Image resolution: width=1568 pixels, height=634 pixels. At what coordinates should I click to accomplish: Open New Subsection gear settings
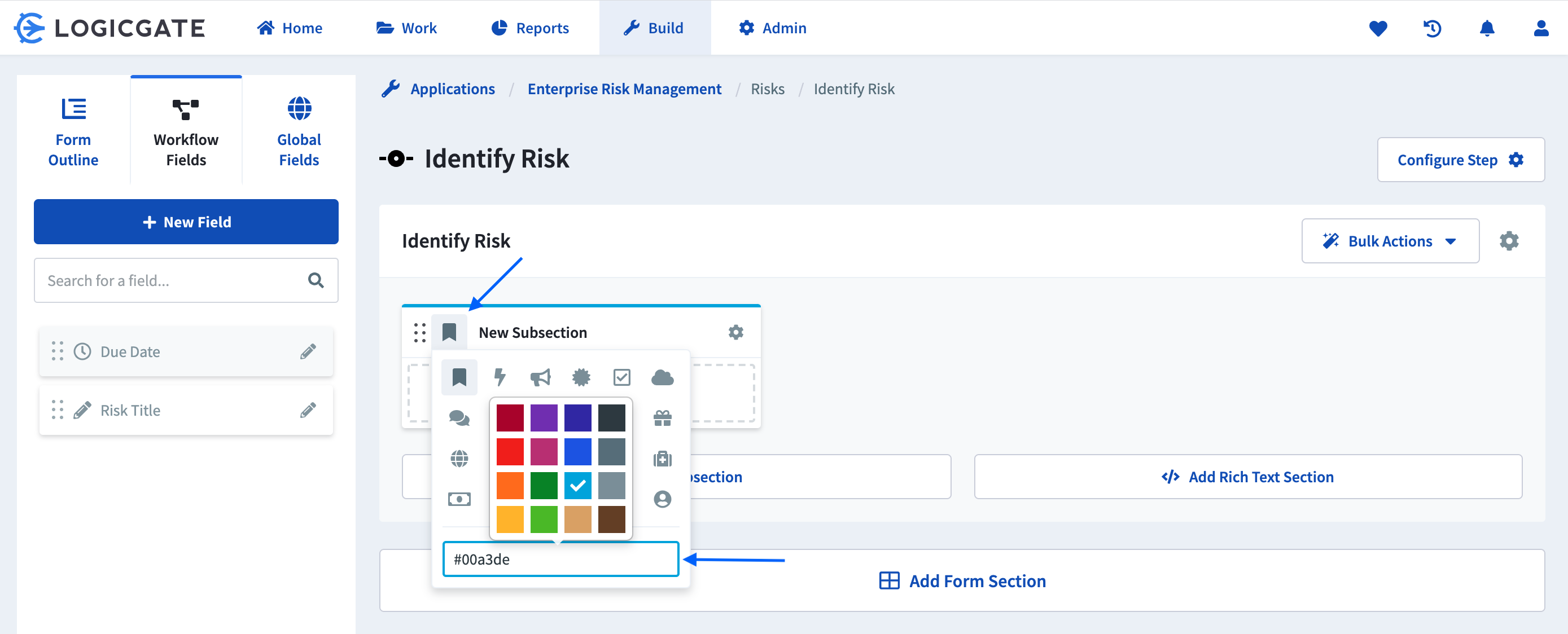click(735, 332)
